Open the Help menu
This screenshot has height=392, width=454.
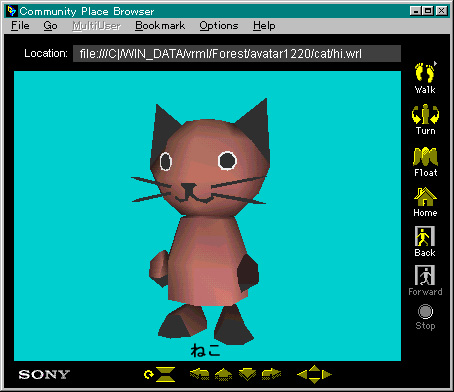coord(264,26)
